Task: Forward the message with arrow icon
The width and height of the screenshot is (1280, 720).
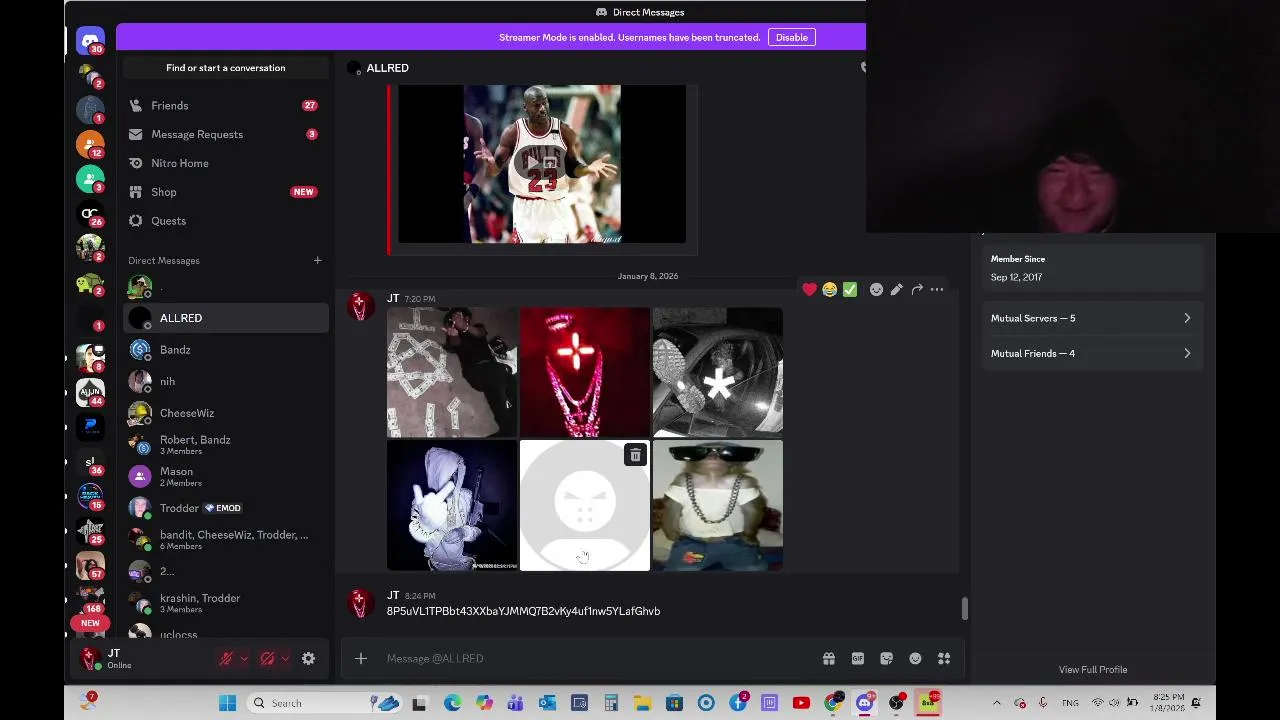Action: click(917, 290)
